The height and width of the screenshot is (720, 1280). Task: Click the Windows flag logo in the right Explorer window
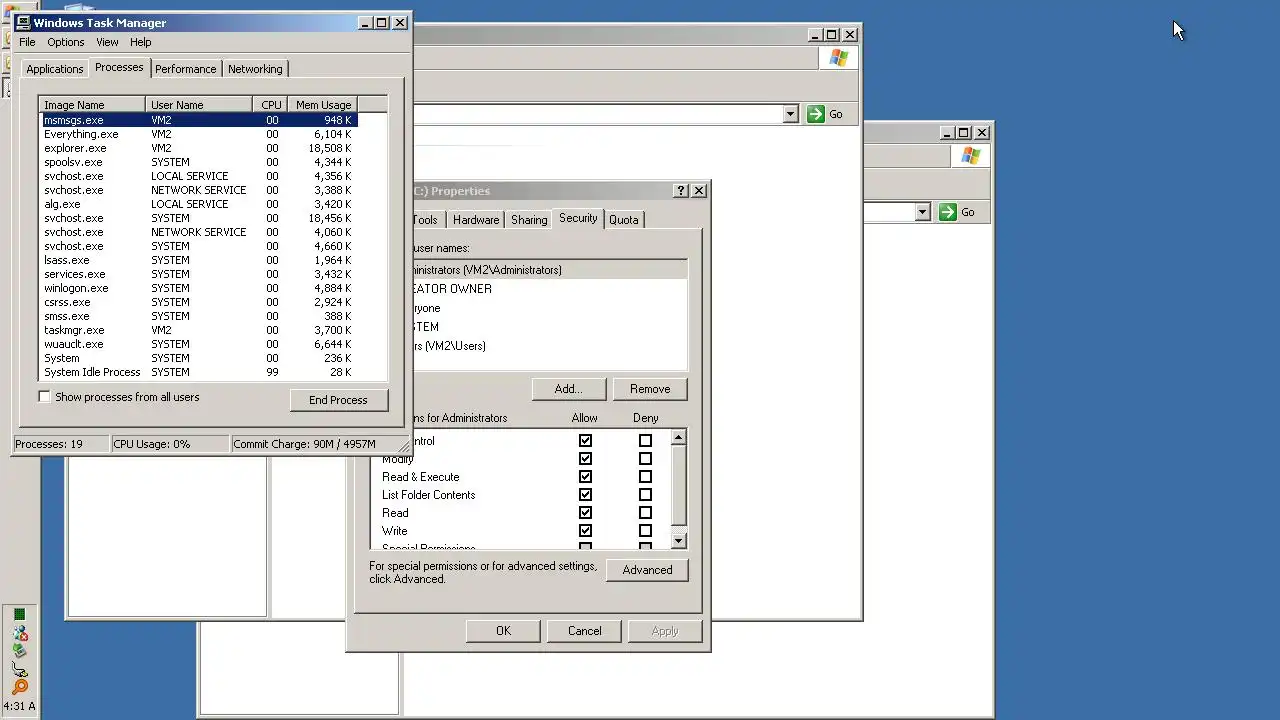(x=970, y=156)
